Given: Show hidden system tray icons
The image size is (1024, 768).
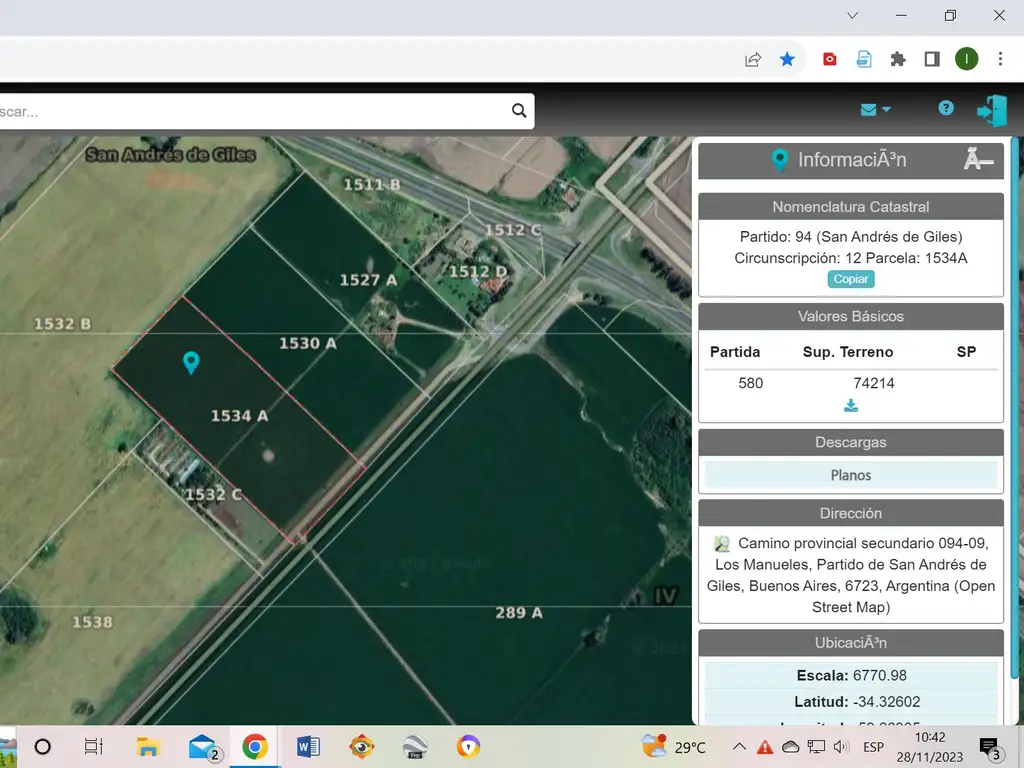Looking at the screenshot, I should point(739,747).
